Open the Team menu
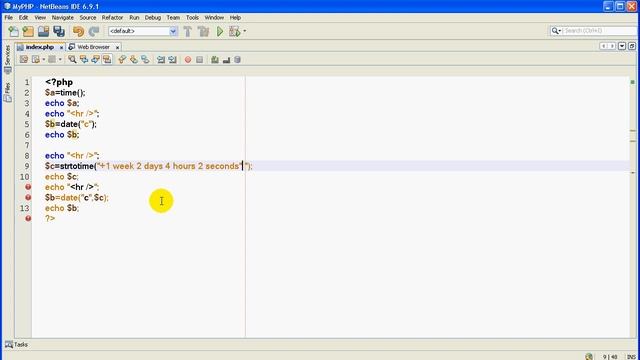The image size is (640, 360). click(x=173, y=18)
